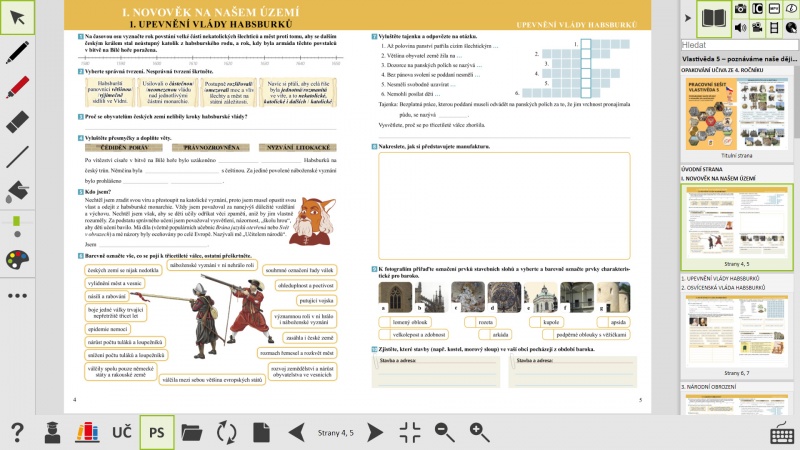Click the 'epidemie nemocí' label bubble

(108, 330)
